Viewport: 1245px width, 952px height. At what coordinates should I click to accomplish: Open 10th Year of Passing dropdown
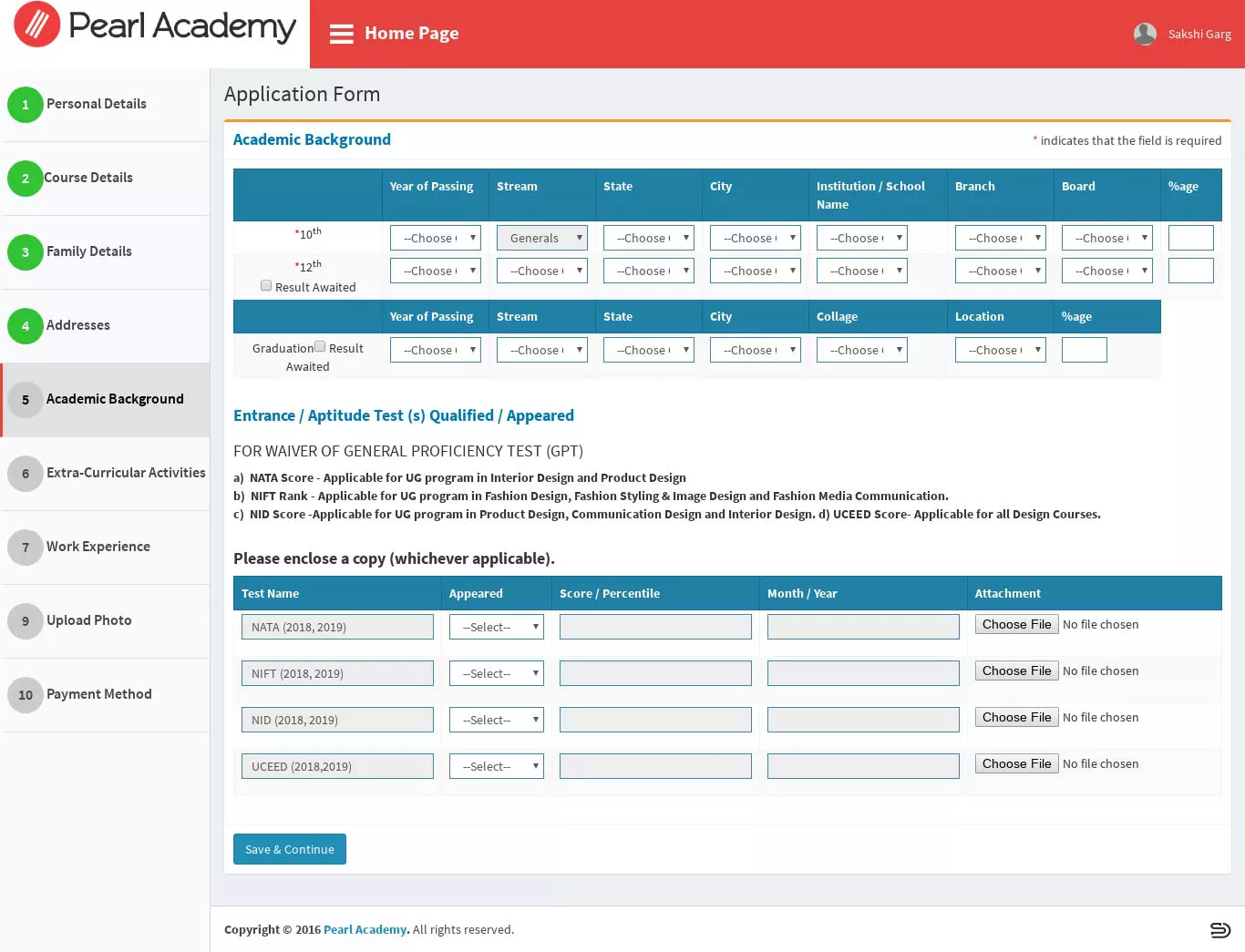(x=436, y=238)
